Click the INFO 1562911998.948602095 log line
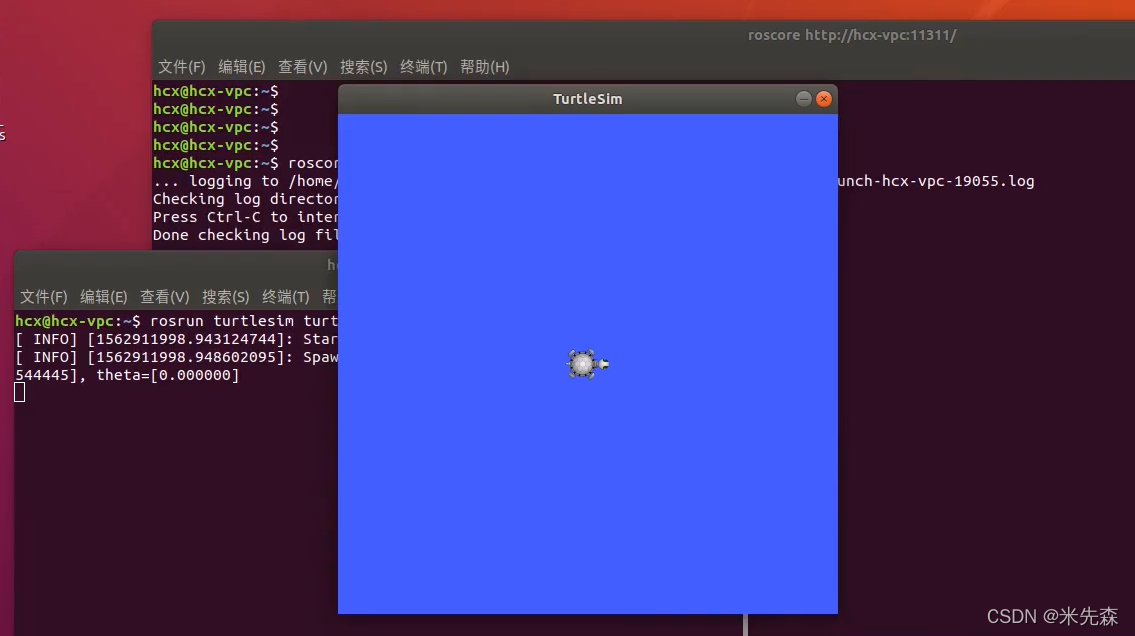The height and width of the screenshot is (636, 1135). pyautogui.click(x=176, y=357)
